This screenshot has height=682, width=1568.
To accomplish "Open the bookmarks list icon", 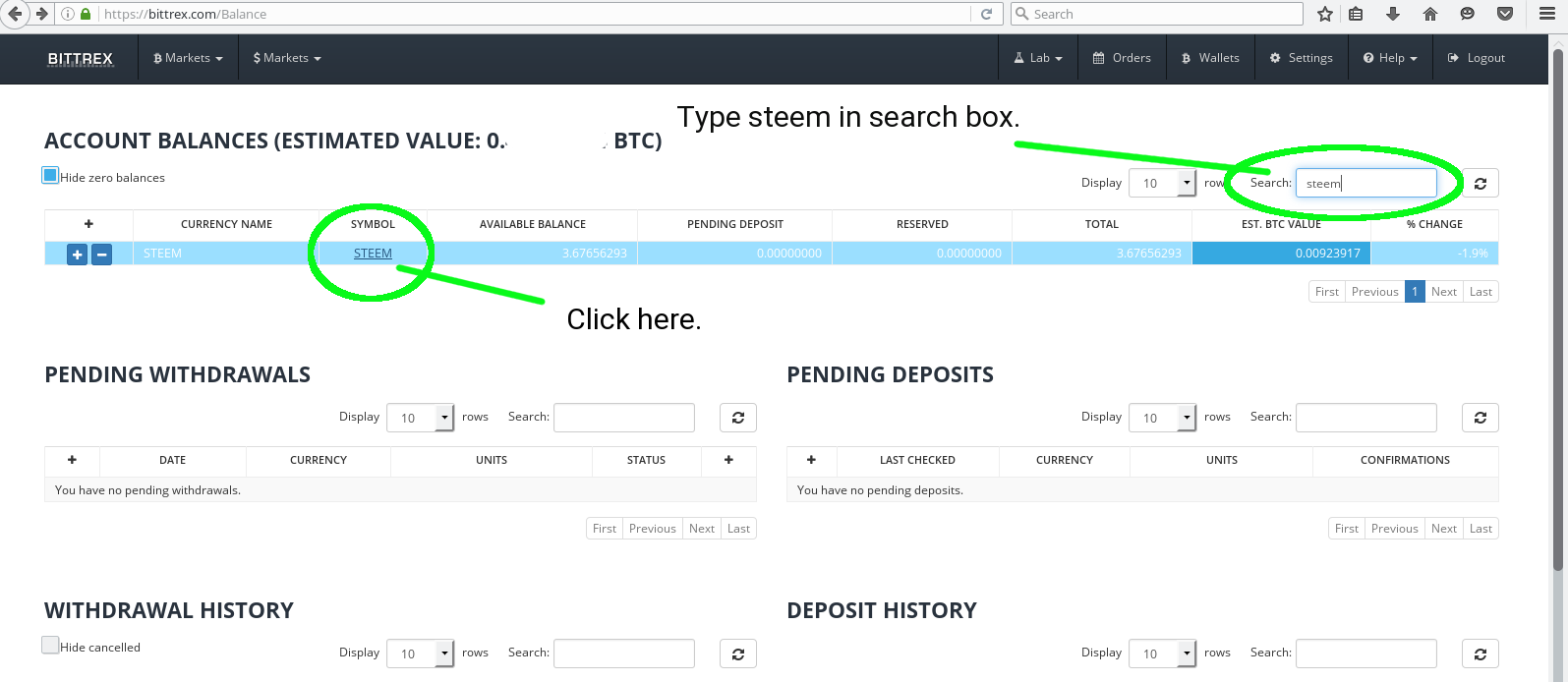I will point(1356,14).
